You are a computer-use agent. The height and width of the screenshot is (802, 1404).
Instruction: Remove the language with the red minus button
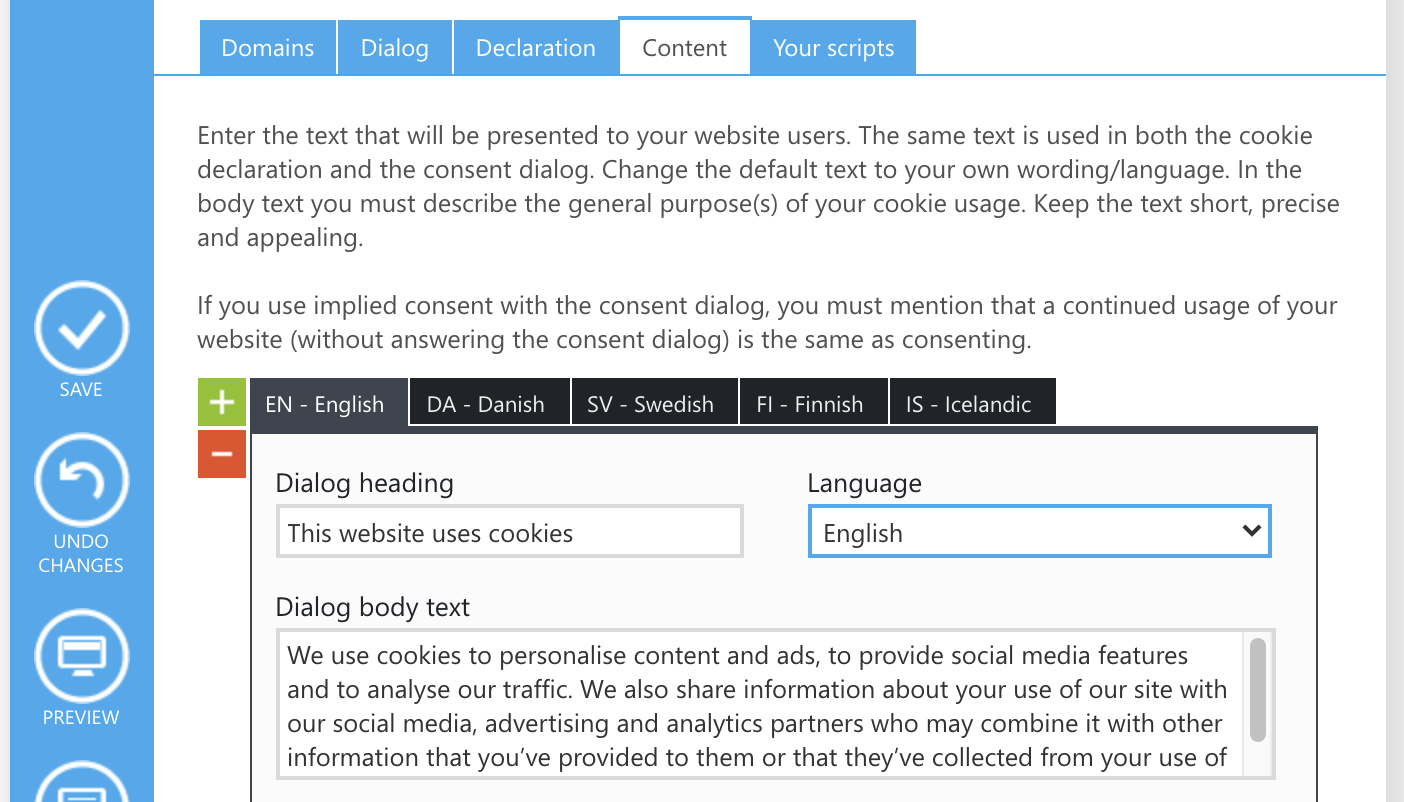222,454
